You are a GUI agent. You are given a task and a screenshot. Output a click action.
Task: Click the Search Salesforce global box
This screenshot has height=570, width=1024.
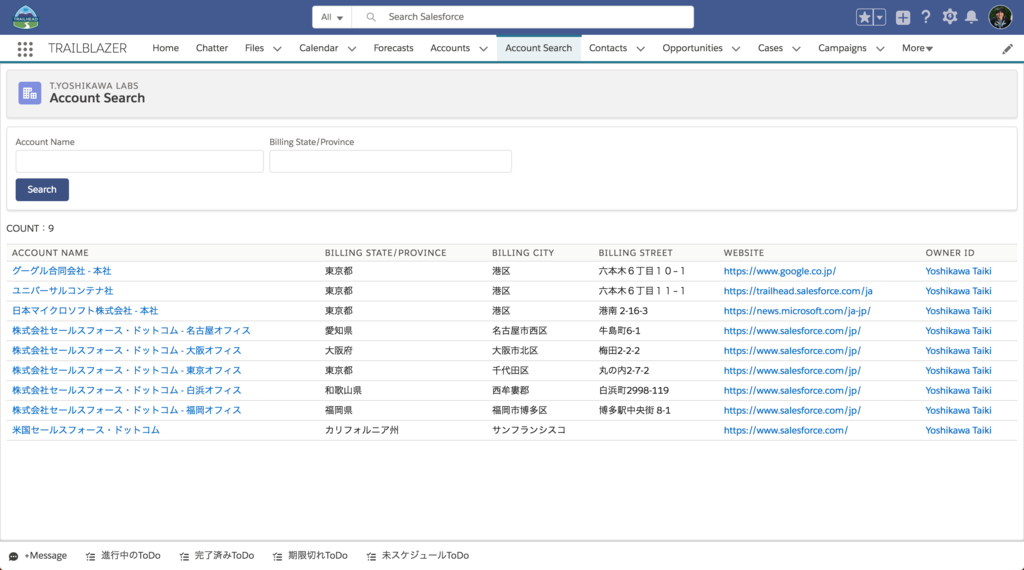[x=522, y=17]
